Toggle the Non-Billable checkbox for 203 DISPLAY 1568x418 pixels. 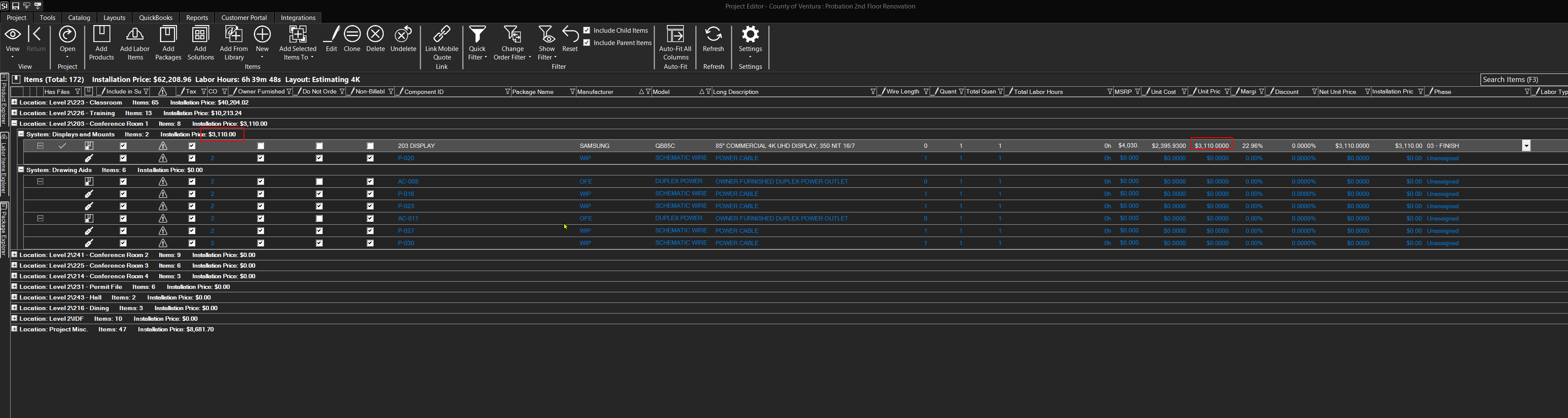(370, 146)
